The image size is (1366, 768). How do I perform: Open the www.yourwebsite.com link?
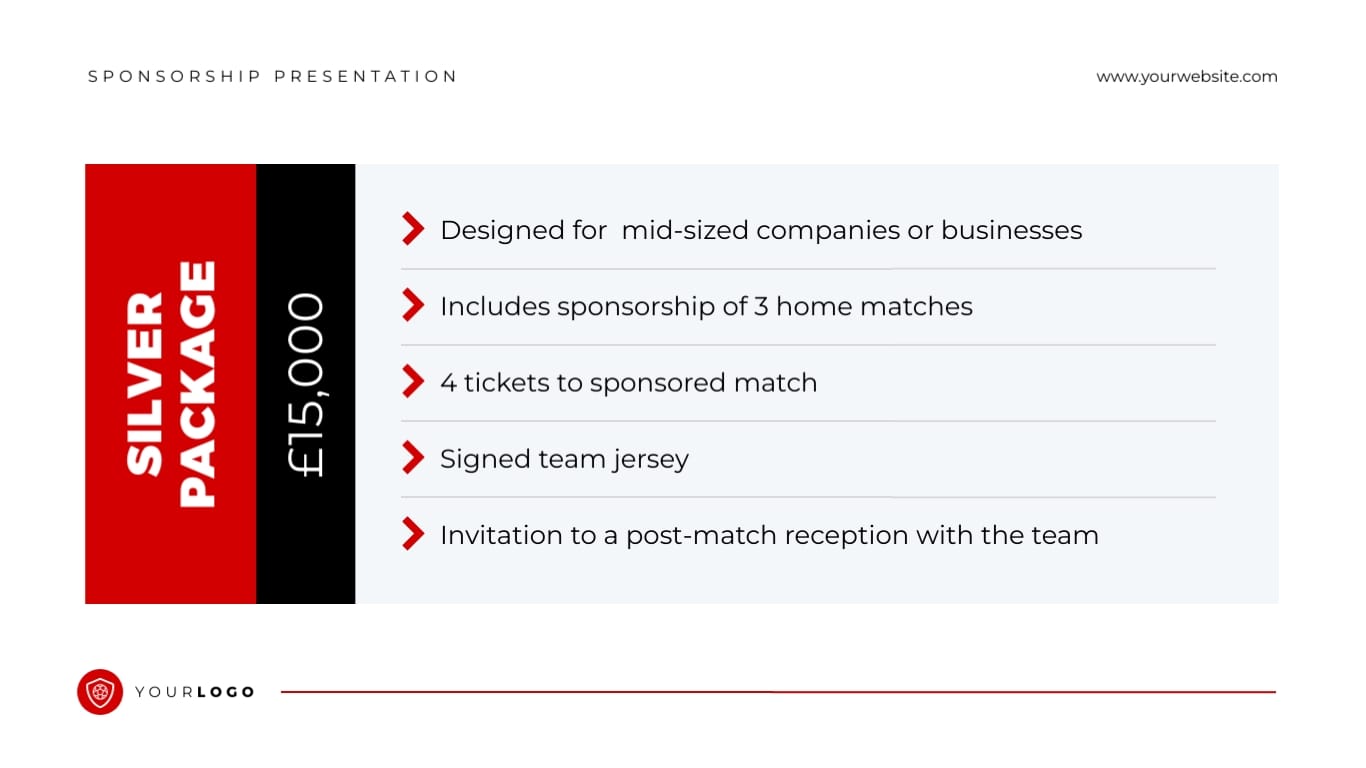click(x=1187, y=76)
